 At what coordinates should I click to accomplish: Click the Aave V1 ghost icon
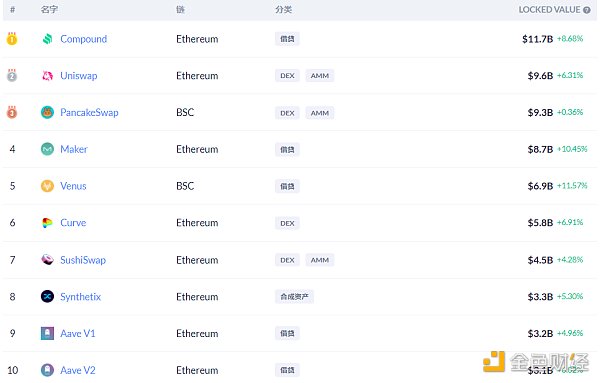(x=47, y=333)
